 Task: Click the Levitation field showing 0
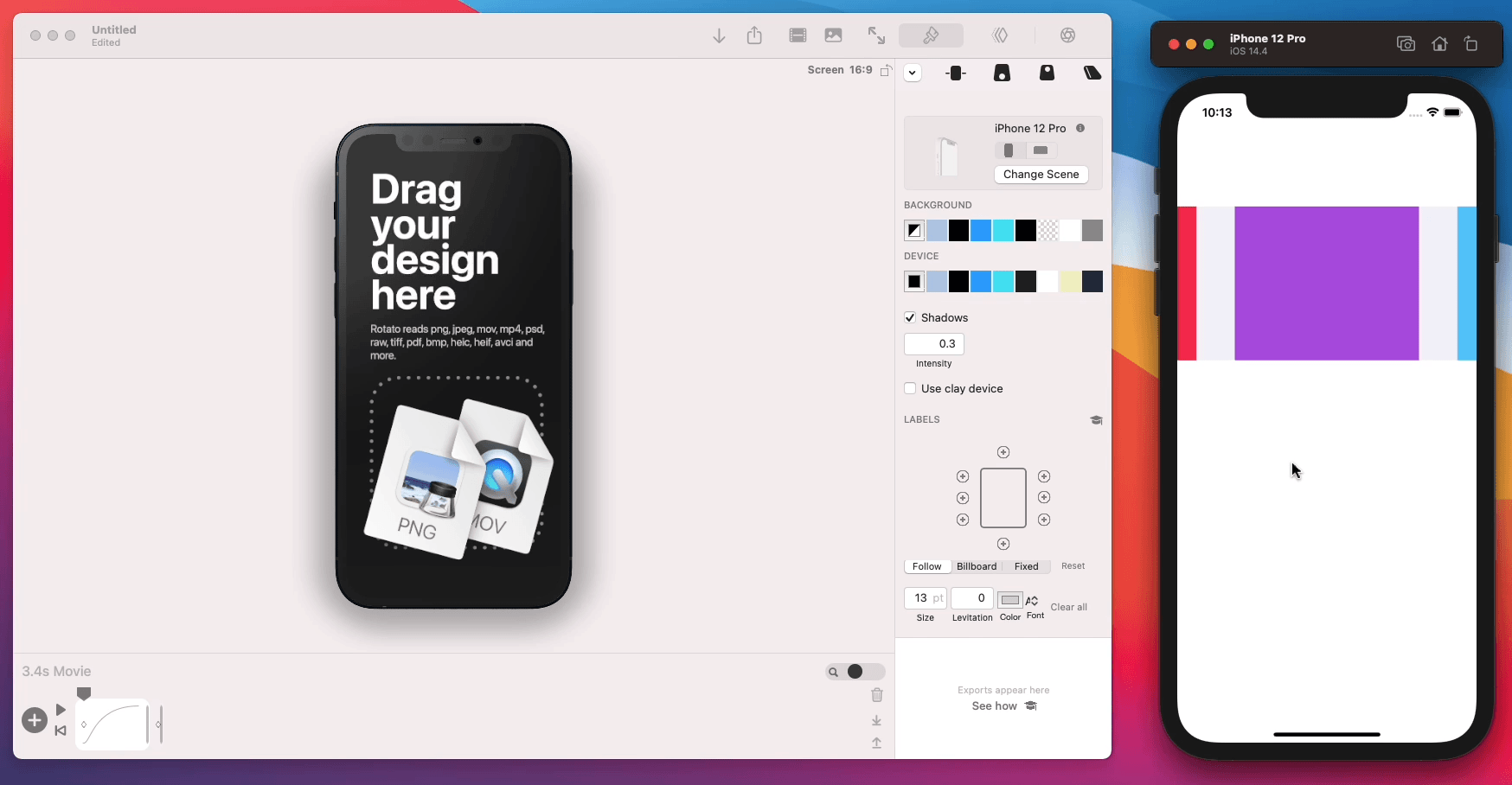(x=972, y=598)
